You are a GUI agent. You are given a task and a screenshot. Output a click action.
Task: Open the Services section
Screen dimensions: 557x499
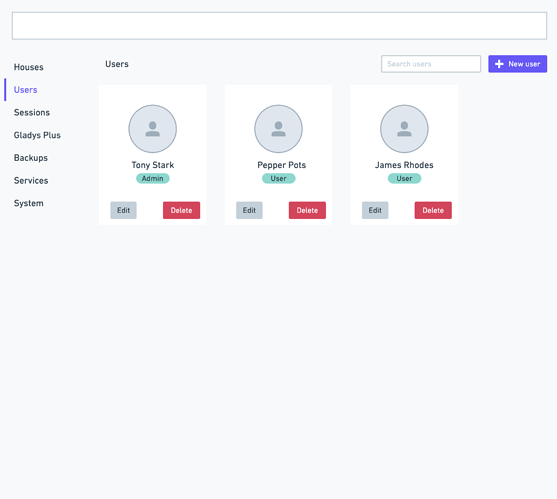click(31, 181)
